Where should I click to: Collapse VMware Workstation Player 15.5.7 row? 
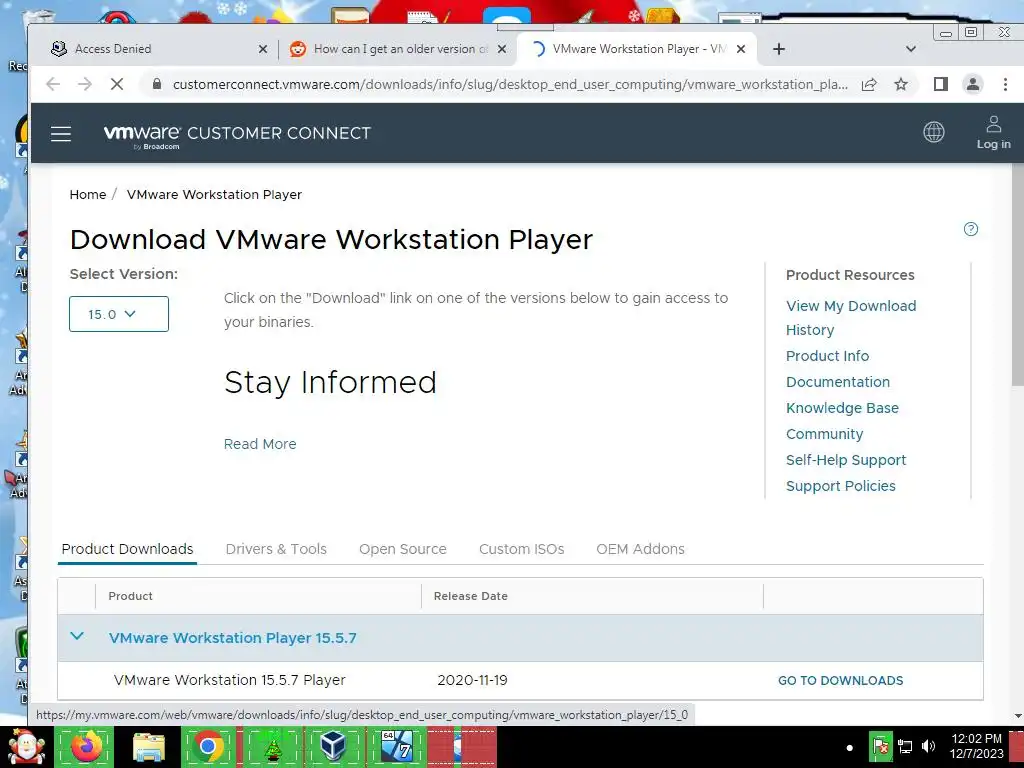point(77,636)
